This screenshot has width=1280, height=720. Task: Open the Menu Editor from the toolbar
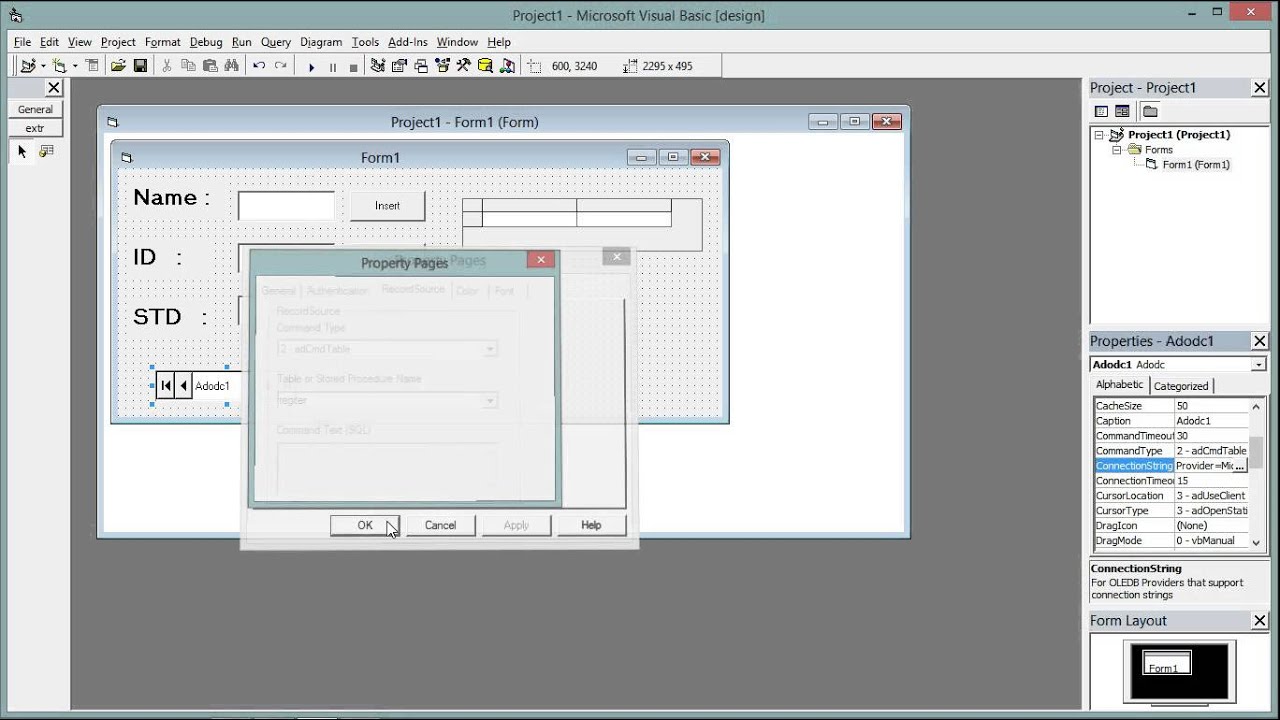92,66
